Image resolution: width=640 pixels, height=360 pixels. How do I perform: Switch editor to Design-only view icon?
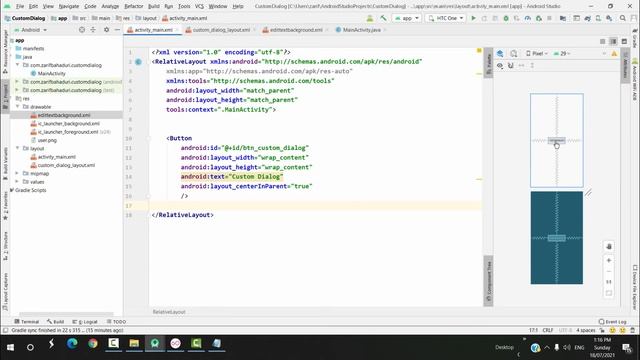tap(624, 41)
